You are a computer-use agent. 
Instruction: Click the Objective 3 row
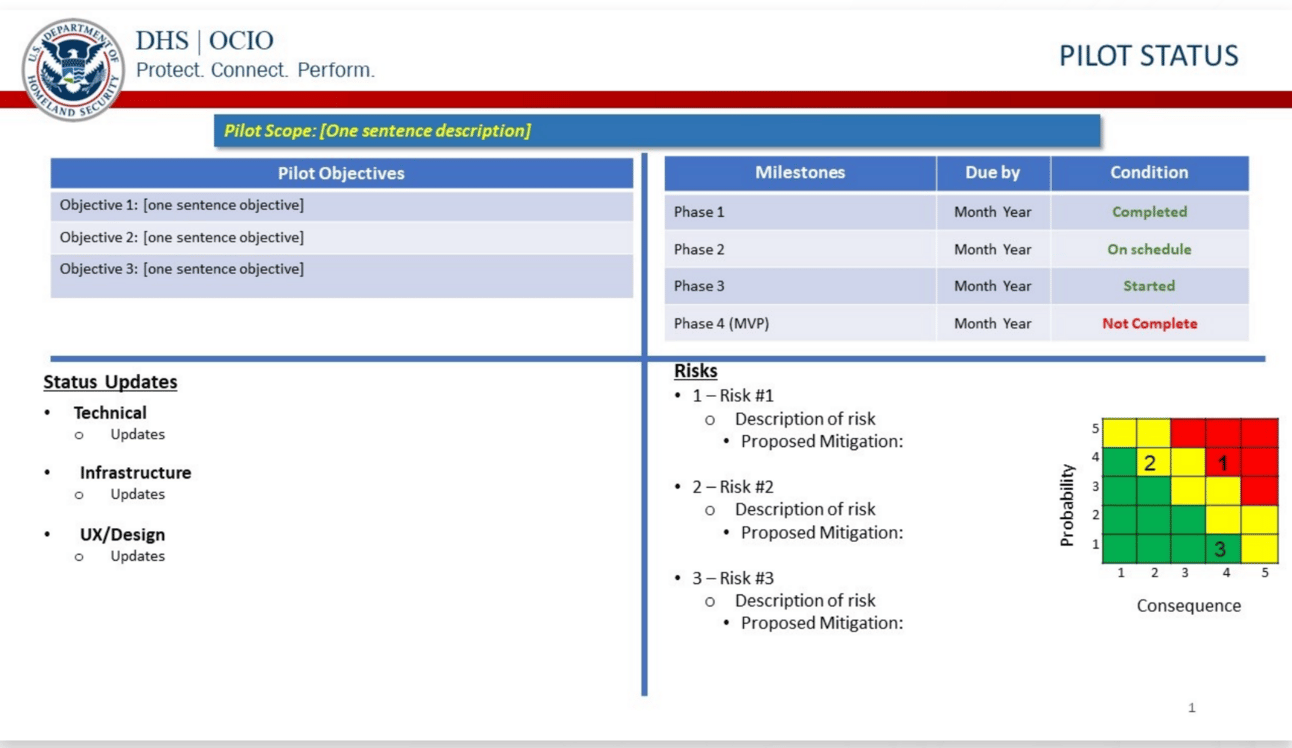[342, 276]
